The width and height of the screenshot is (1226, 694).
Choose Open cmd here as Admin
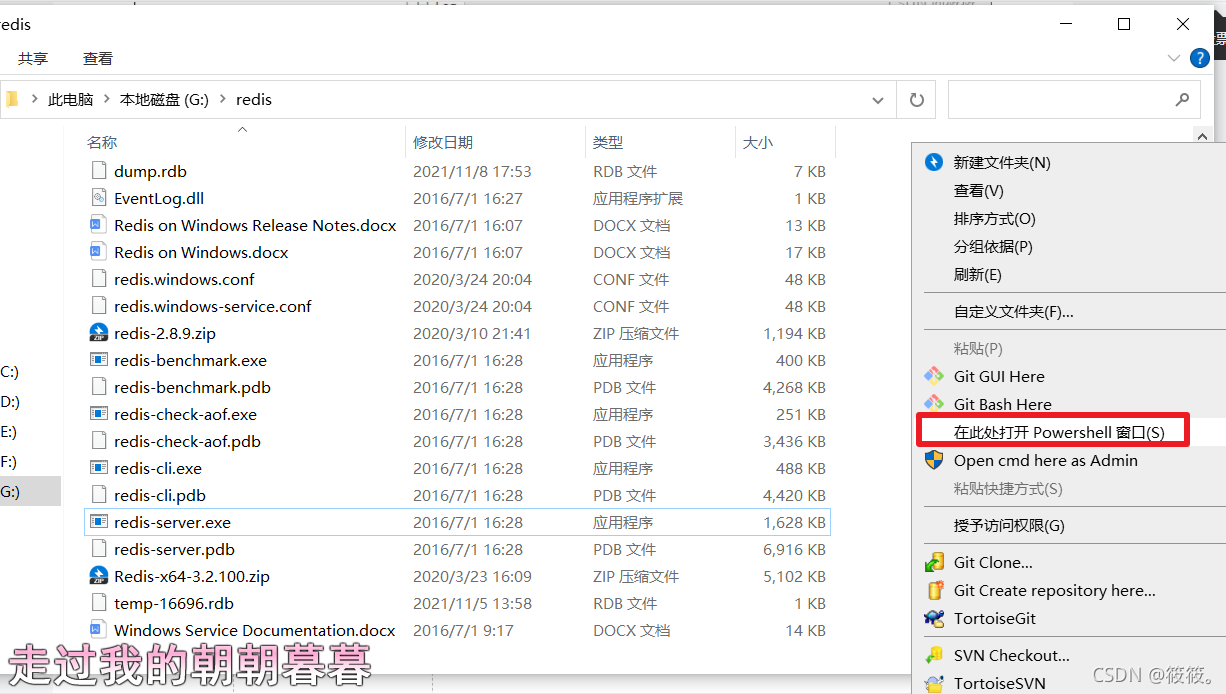click(x=1046, y=460)
